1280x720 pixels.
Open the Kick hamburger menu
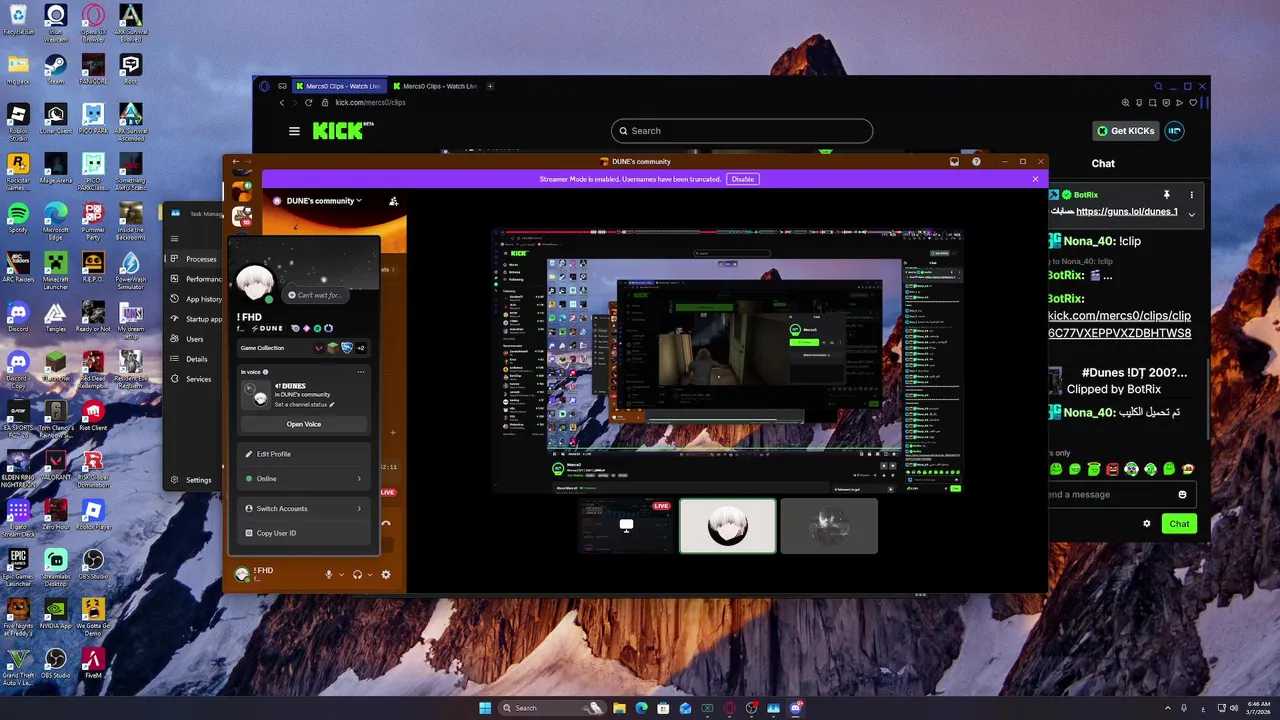tap(294, 131)
